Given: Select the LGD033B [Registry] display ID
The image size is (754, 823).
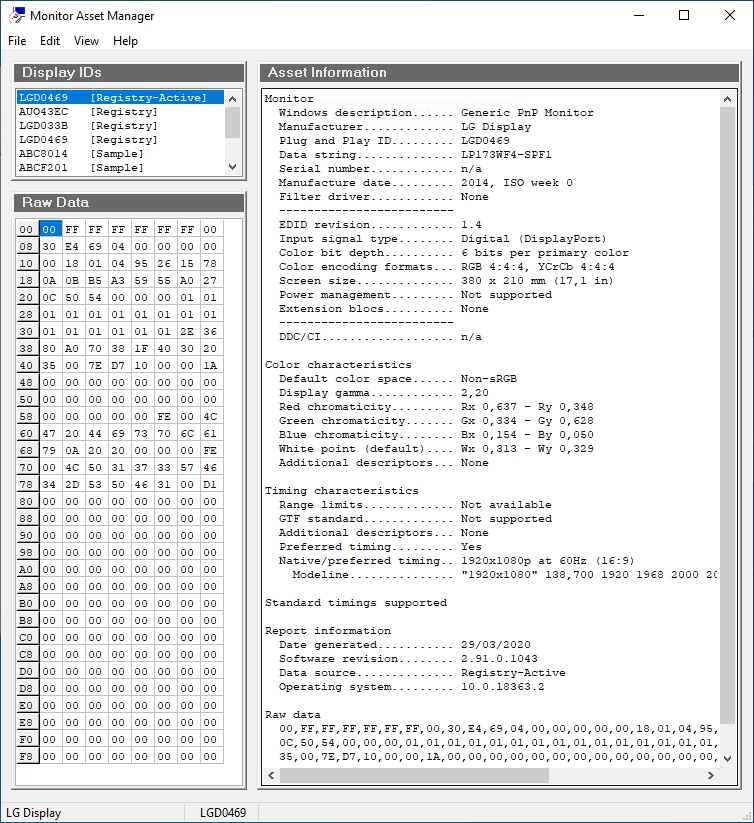Looking at the screenshot, I should (88, 126).
